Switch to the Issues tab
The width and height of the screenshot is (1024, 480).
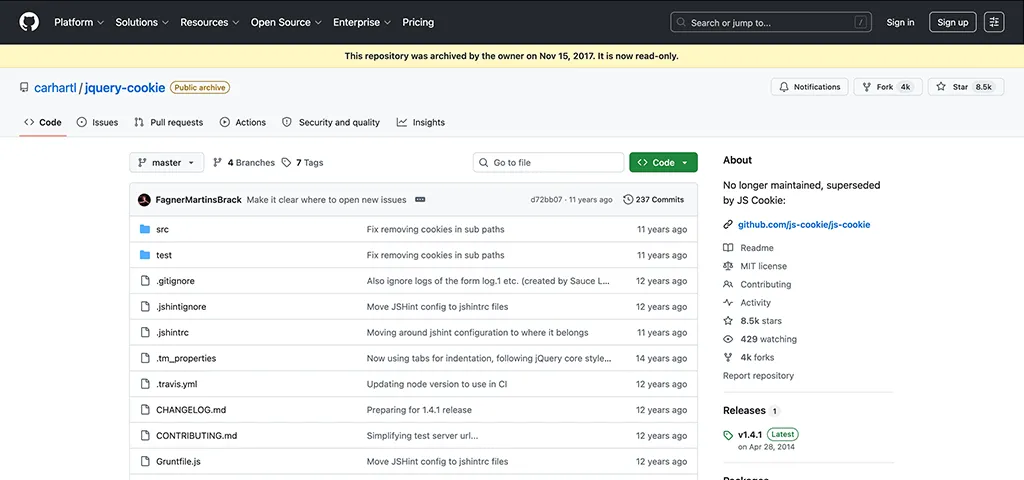point(97,122)
